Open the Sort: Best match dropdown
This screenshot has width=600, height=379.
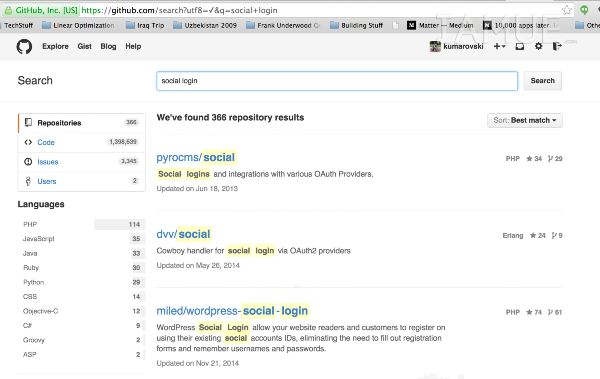(525, 120)
